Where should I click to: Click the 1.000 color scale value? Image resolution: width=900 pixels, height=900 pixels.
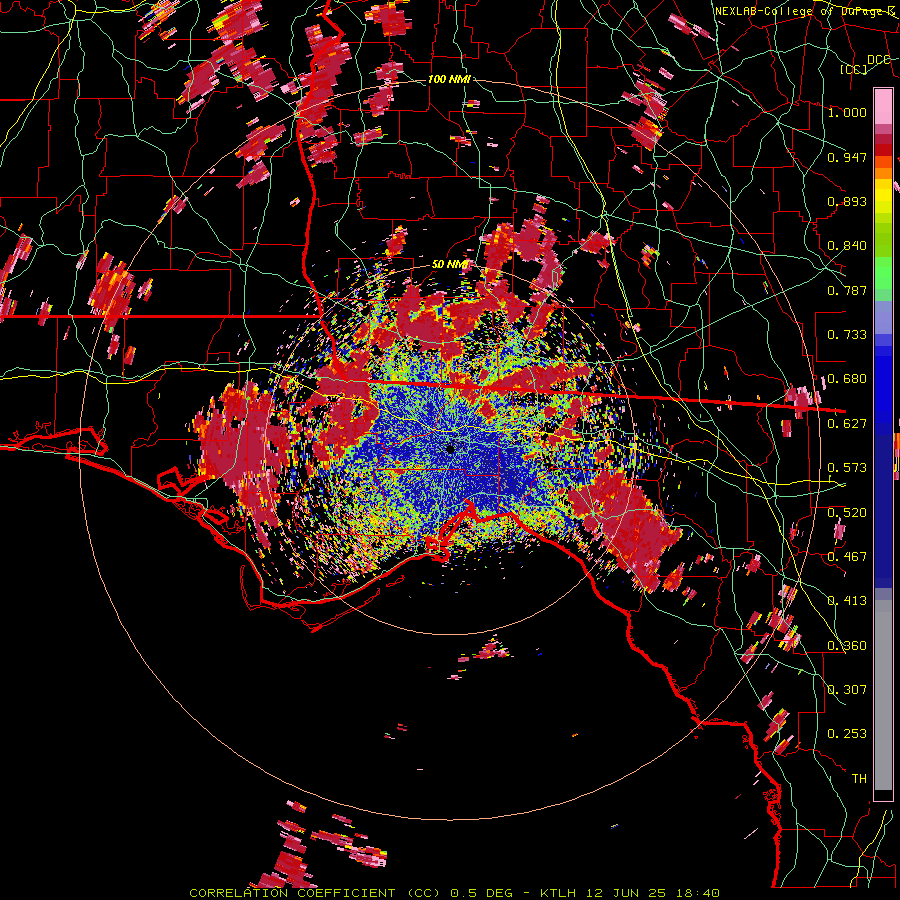click(x=847, y=112)
